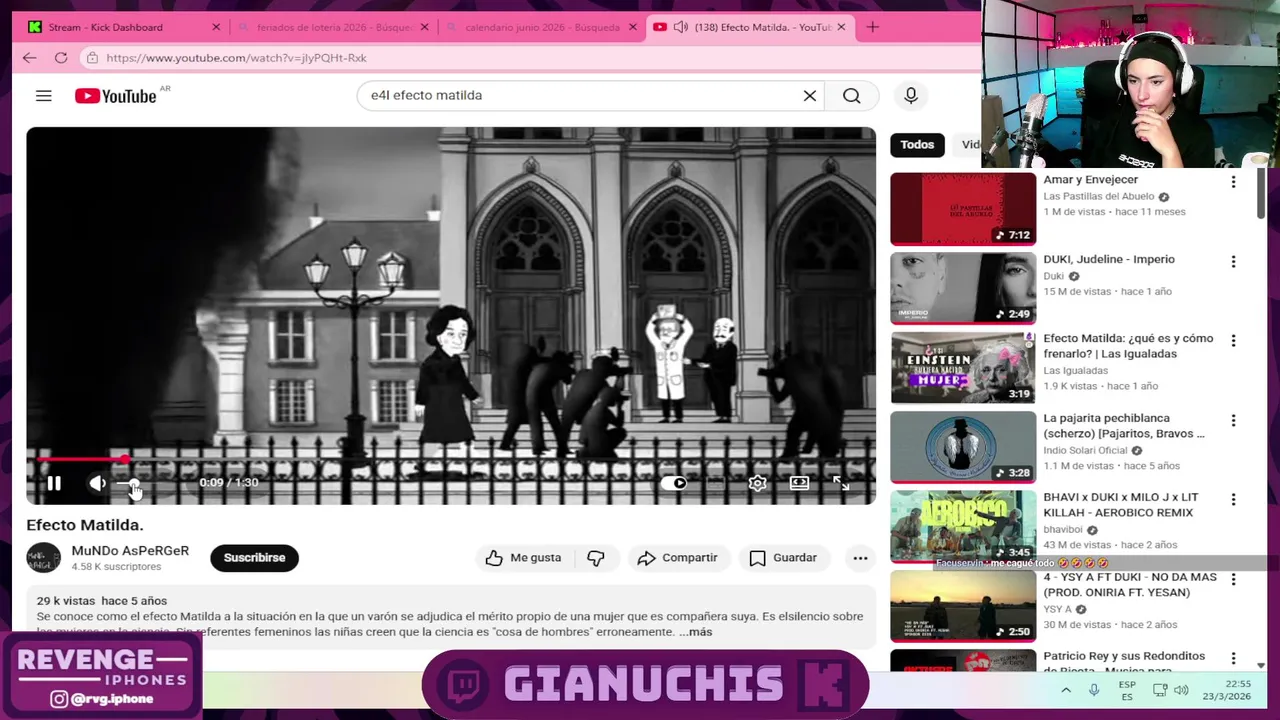Open options menu for Las Igualadas video
1280x720 pixels.
point(1233,341)
